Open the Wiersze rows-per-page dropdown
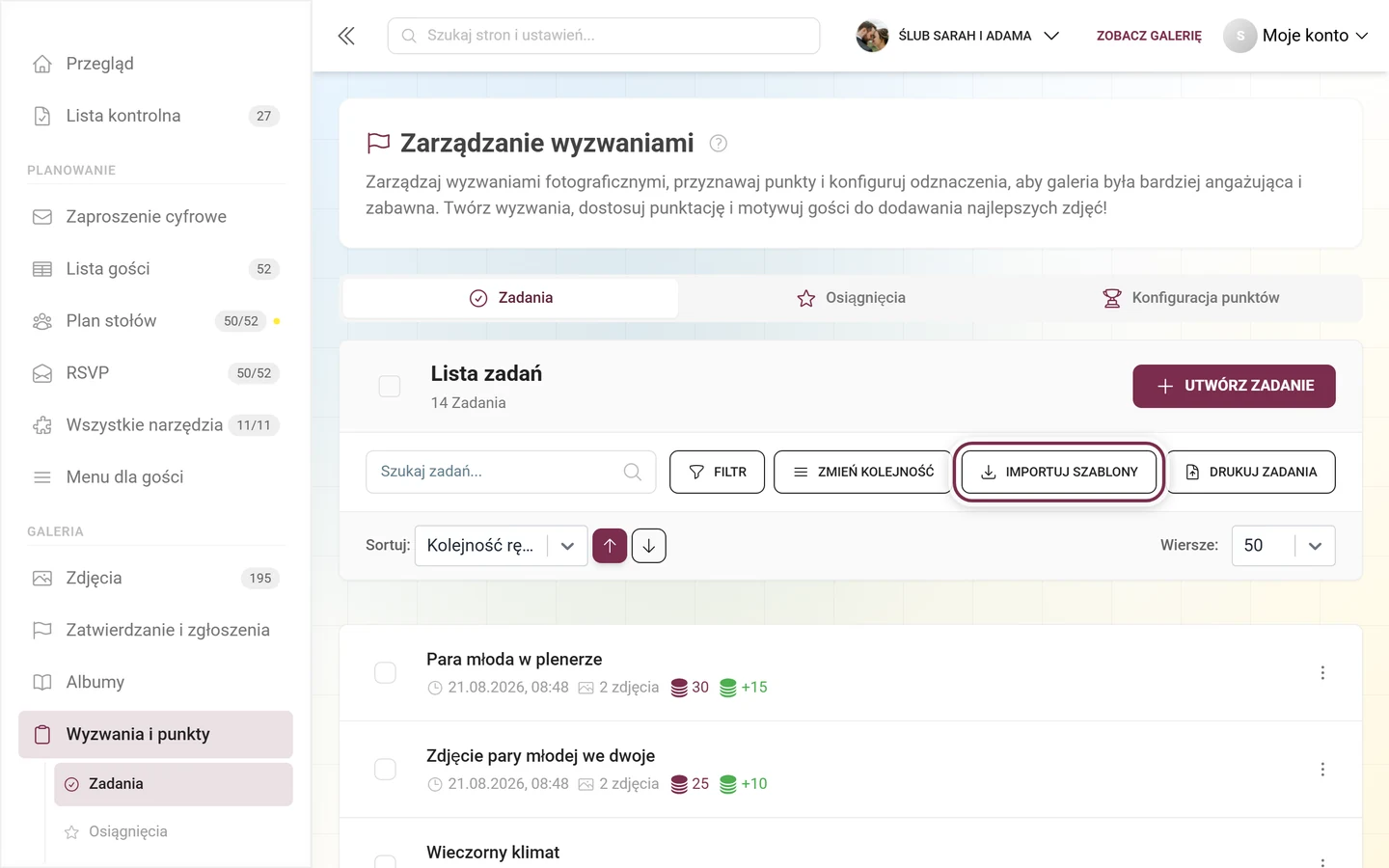Viewport: 1389px width, 868px height. coord(1283,546)
